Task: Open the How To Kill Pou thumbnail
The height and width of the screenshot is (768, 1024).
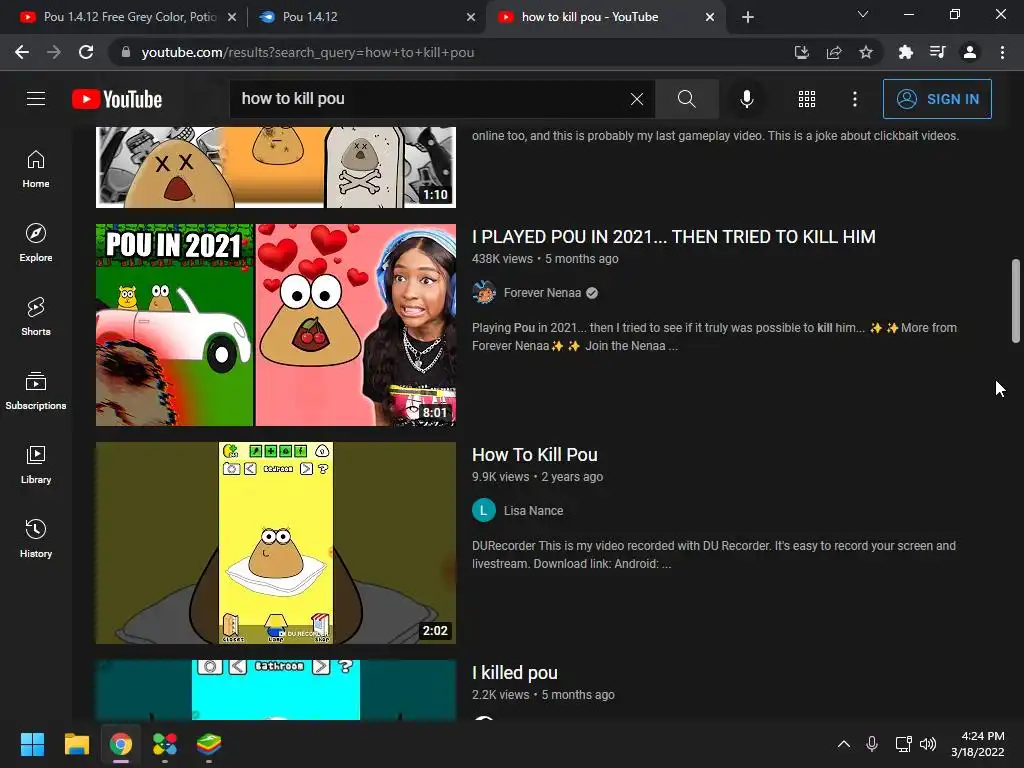Action: (276, 543)
